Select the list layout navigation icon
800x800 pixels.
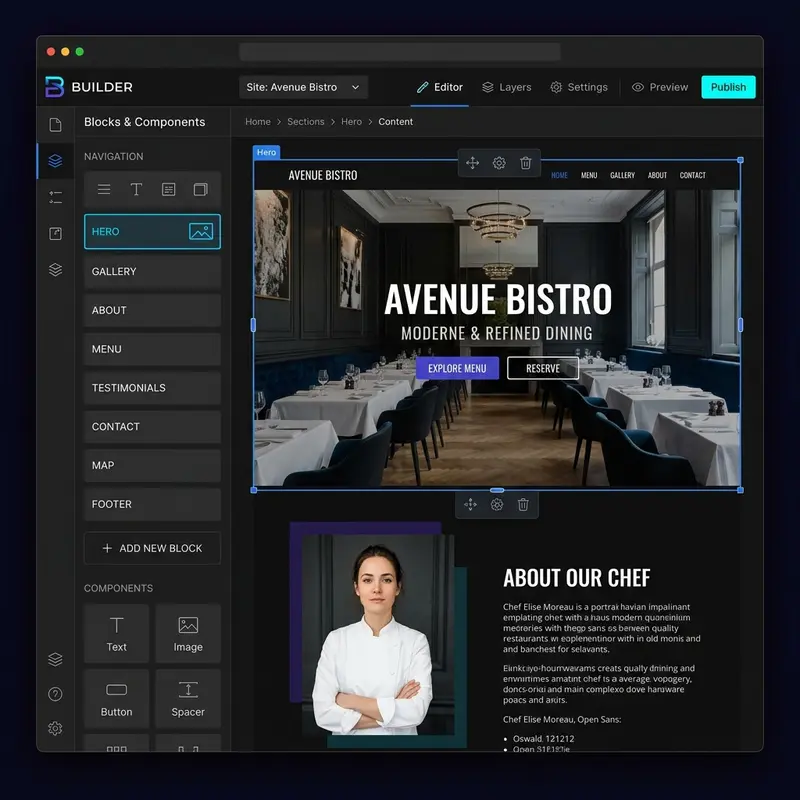click(168, 190)
